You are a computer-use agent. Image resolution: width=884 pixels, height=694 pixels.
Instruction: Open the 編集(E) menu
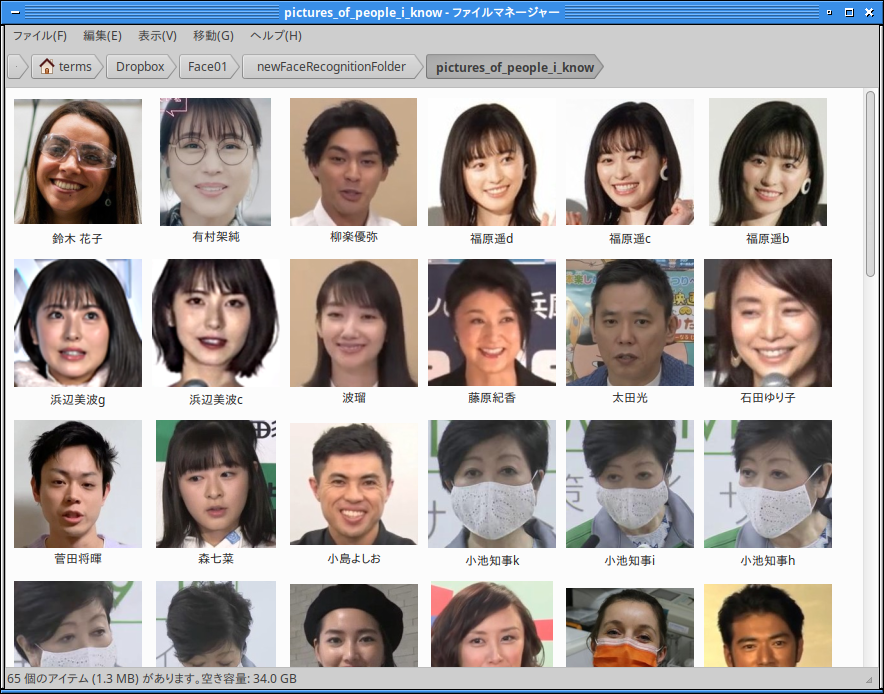tap(102, 36)
